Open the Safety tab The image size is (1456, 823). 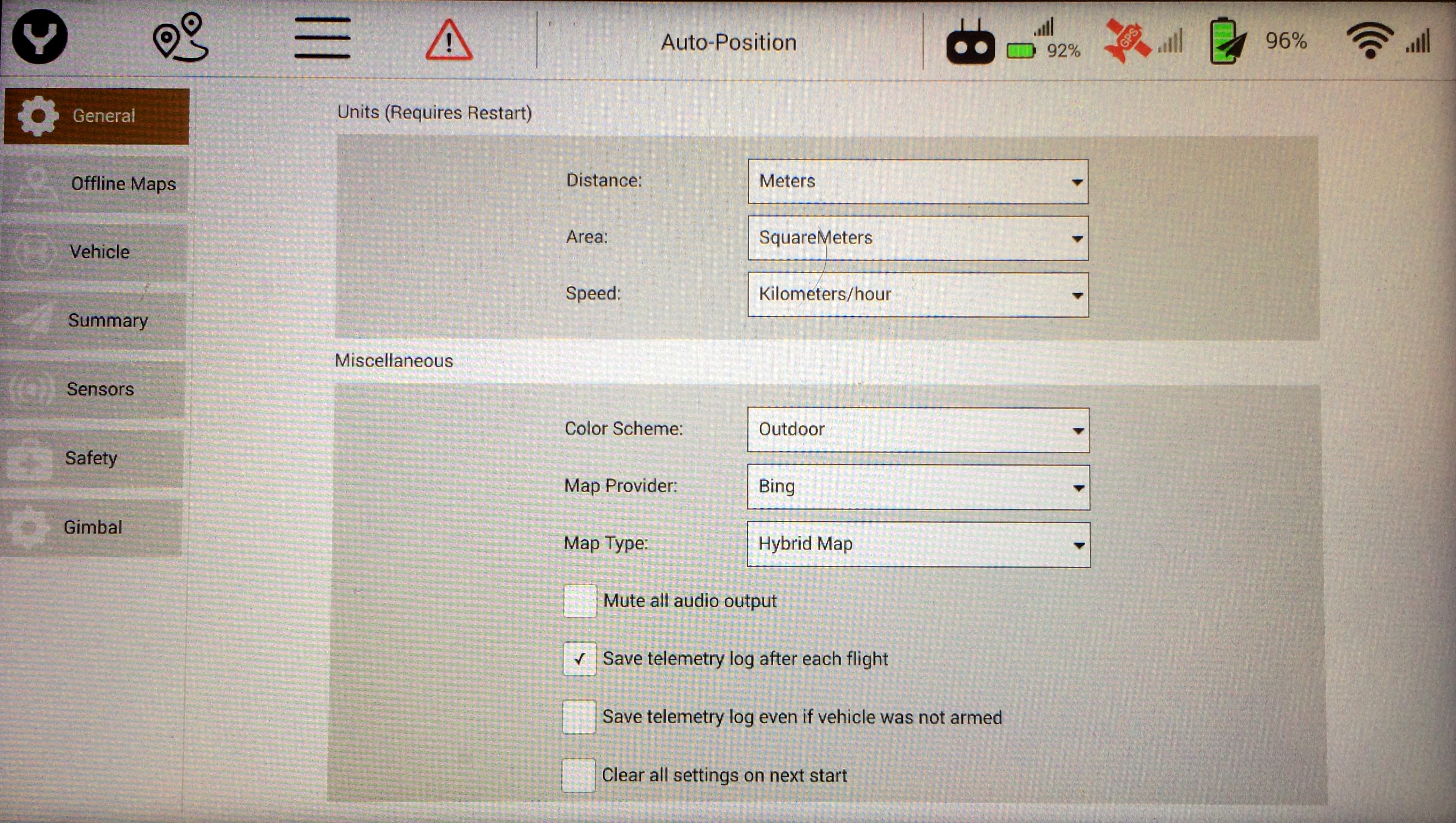coord(91,458)
